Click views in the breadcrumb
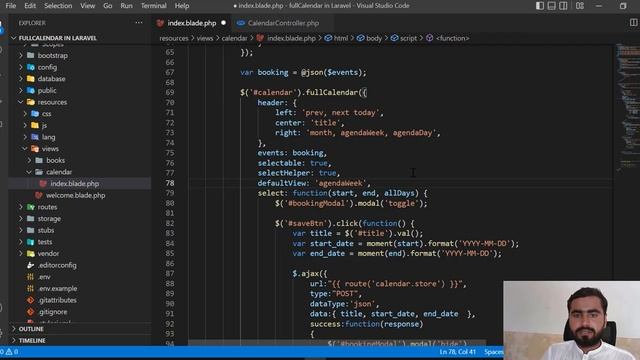This screenshot has height=360, width=640. tap(205, 38)
